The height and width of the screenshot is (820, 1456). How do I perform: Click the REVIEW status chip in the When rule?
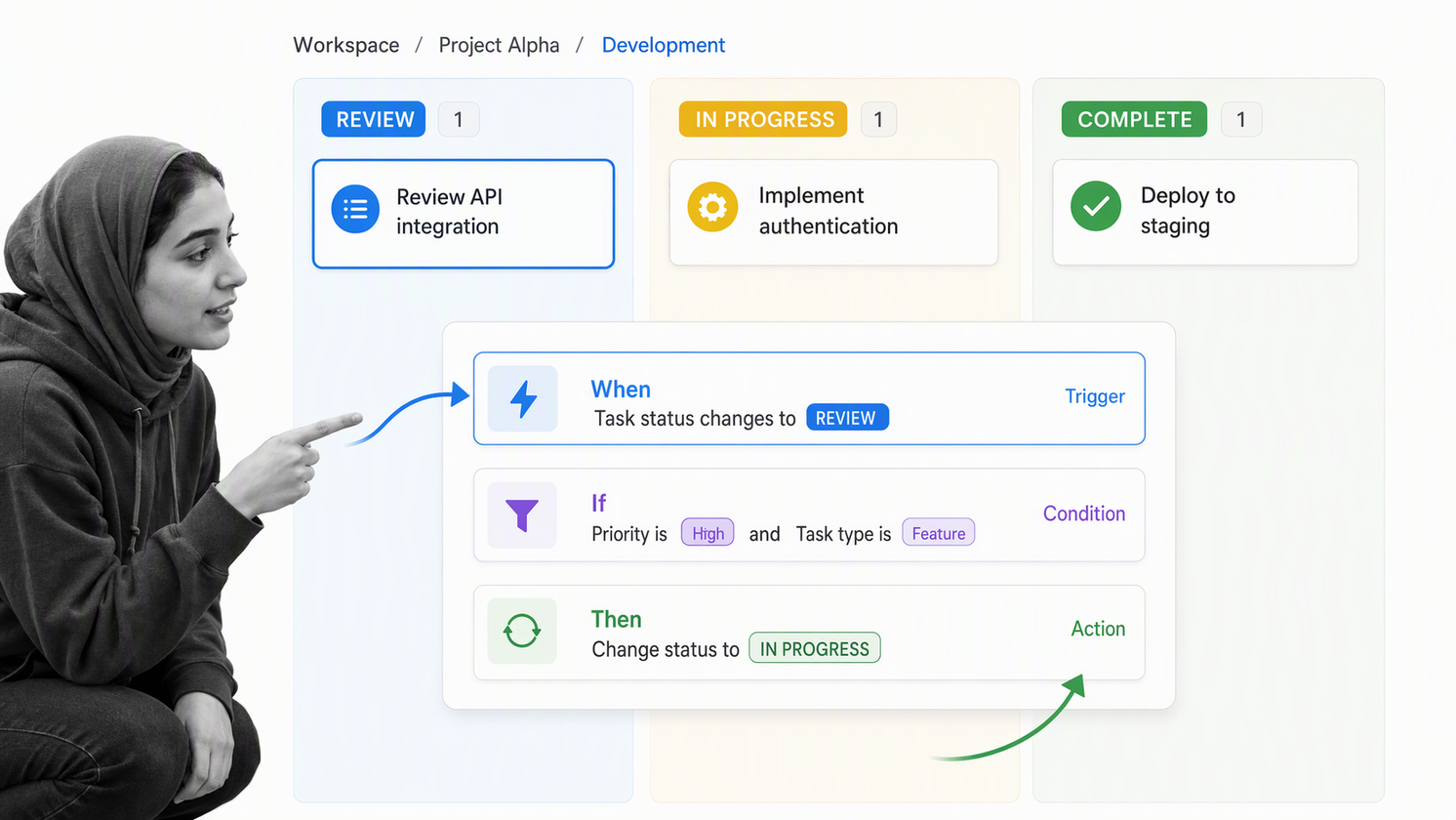[x=847, y=418]
